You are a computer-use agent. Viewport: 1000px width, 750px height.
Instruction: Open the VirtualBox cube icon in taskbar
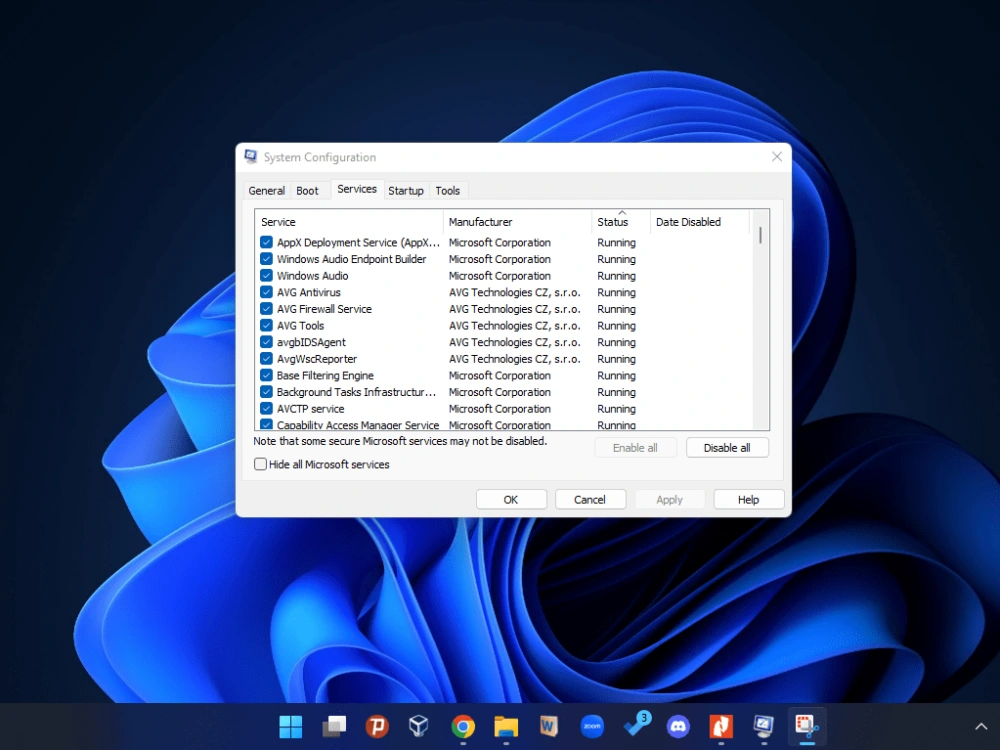[x=419, y=726]
